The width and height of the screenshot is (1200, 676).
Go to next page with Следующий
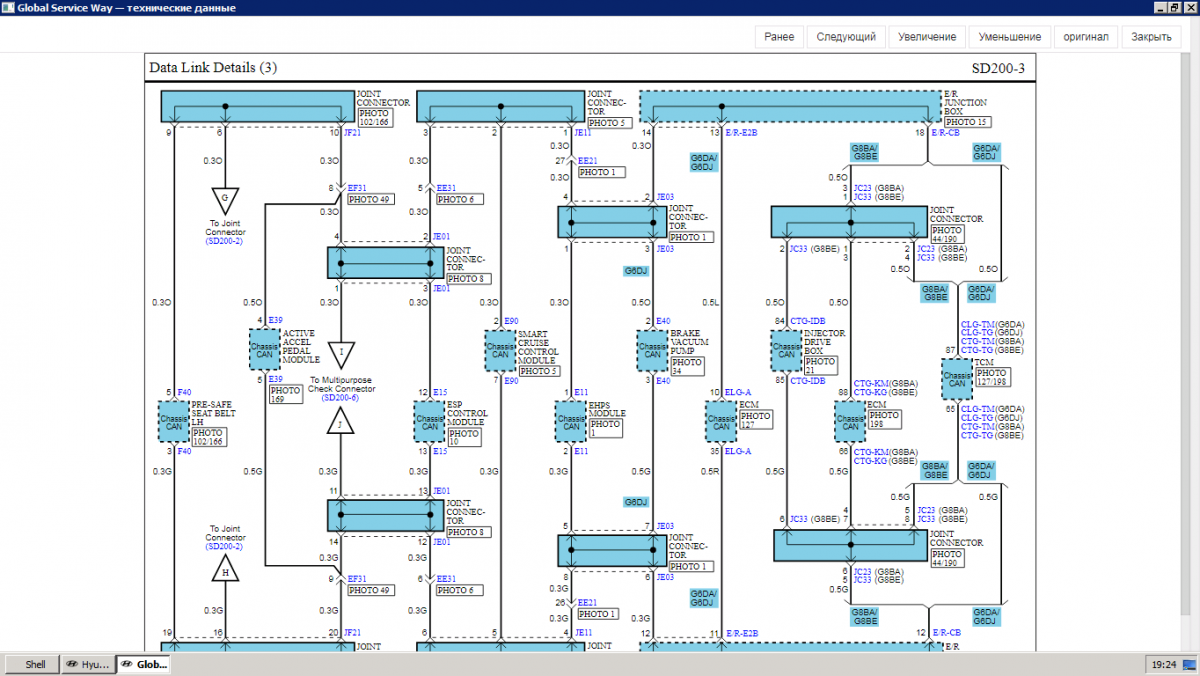click(x=846, y=37)
